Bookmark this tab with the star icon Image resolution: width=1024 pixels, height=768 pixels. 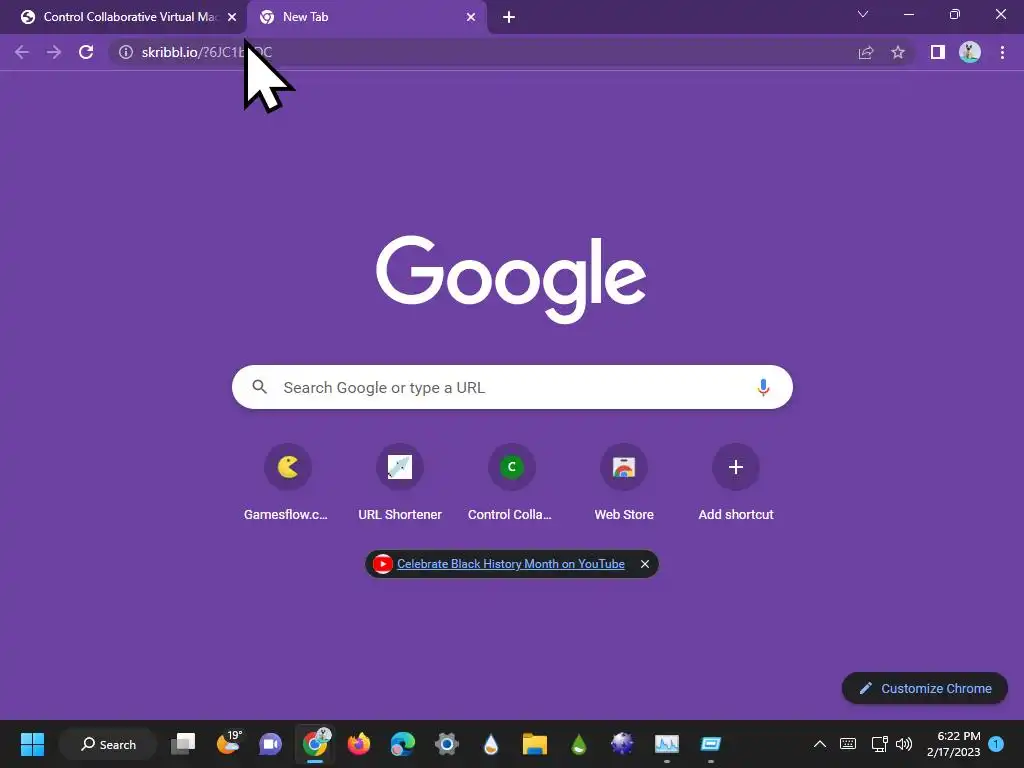coord(898,52)
